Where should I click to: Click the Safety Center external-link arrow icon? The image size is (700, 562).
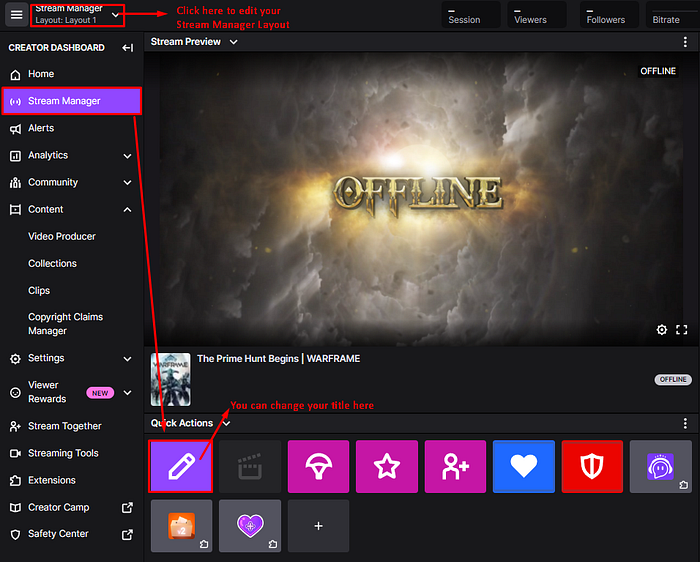(x=128, y=534)
